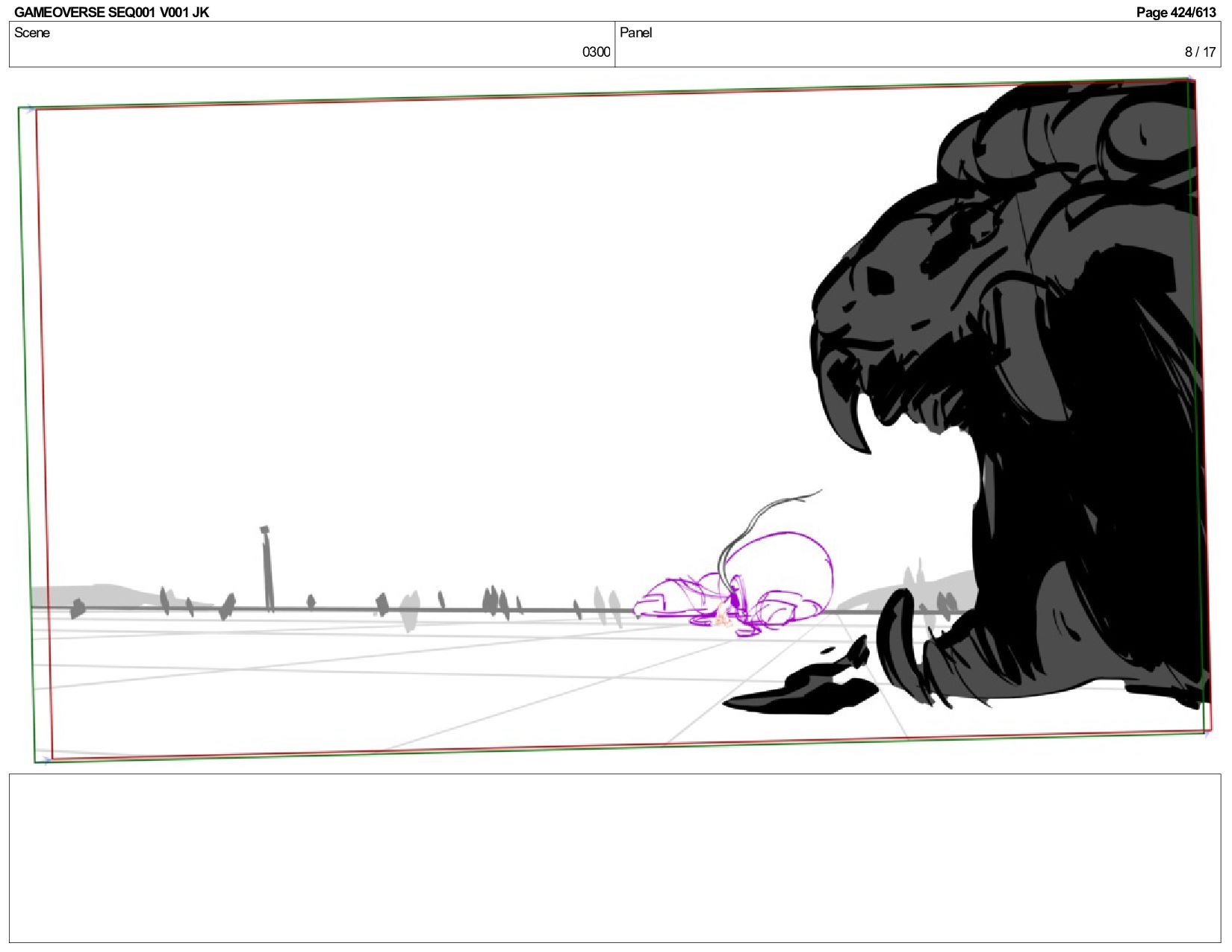Image resolution: width=1232 pixels, height=952 pixels.
Task: Click the empty notes box below the panel
Action: (615, 858)
